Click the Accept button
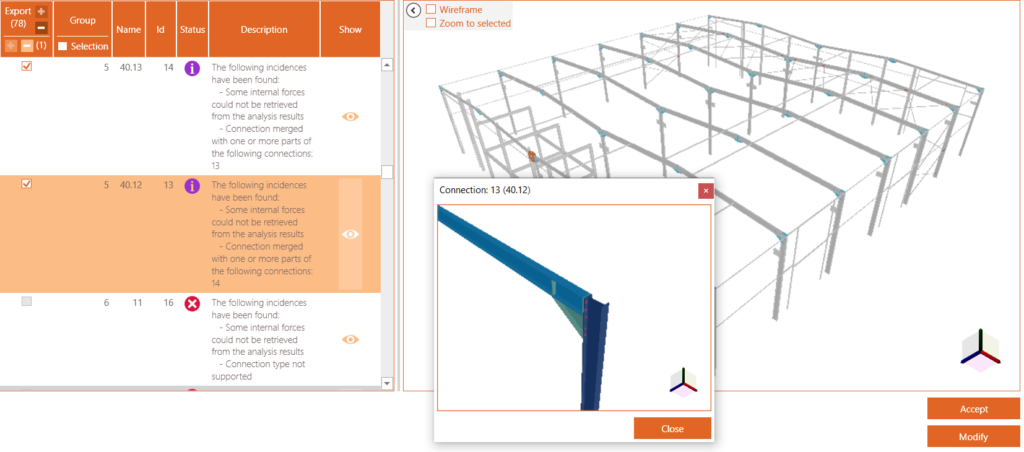1024x452 pixels. point(973,409)
